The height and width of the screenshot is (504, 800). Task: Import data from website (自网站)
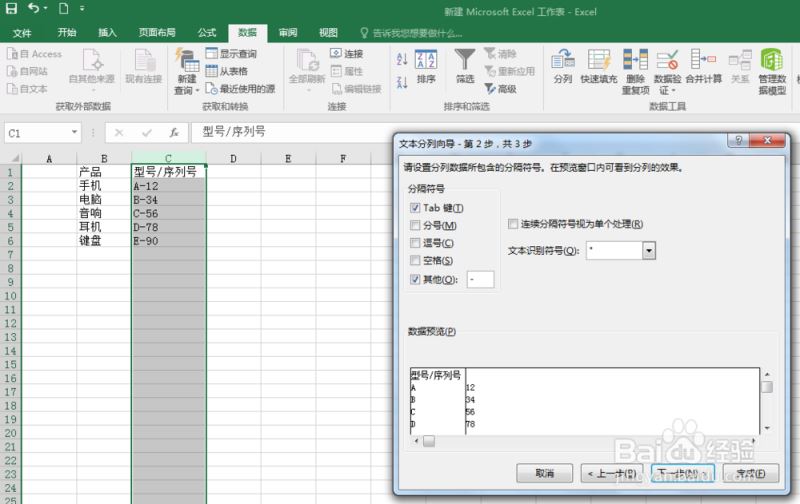pyautogui.click(x=27, y=71)
